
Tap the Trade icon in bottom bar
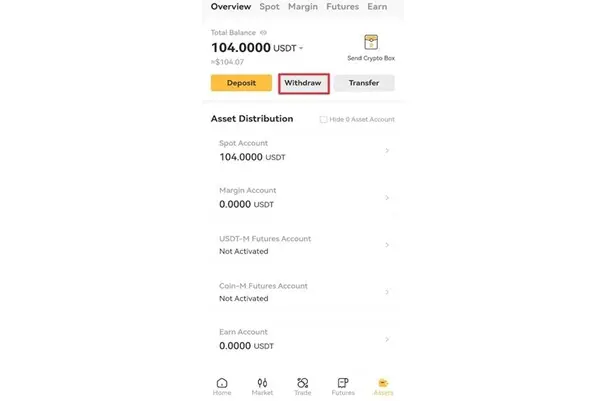click(303, 383)
